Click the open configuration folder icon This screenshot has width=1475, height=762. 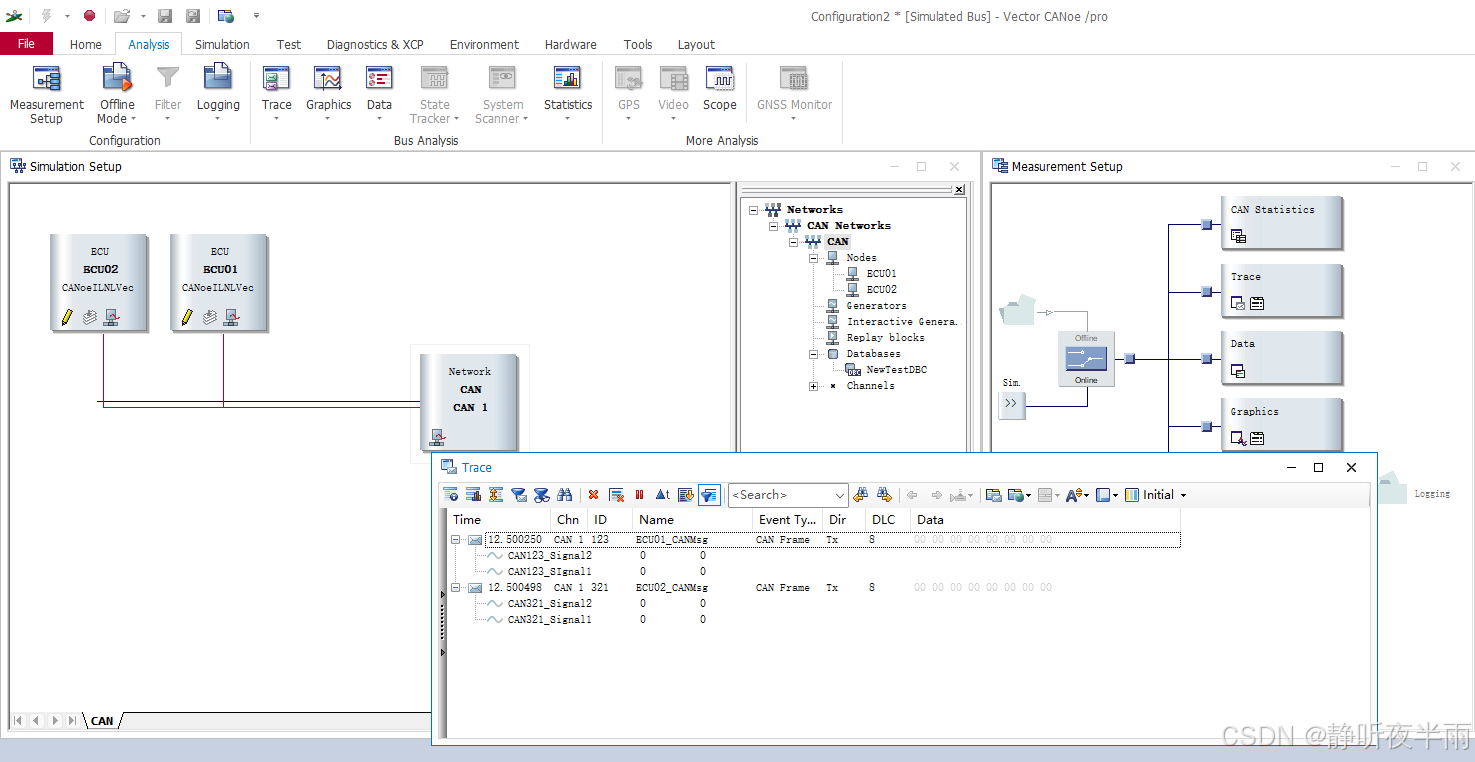coord(121,16)
